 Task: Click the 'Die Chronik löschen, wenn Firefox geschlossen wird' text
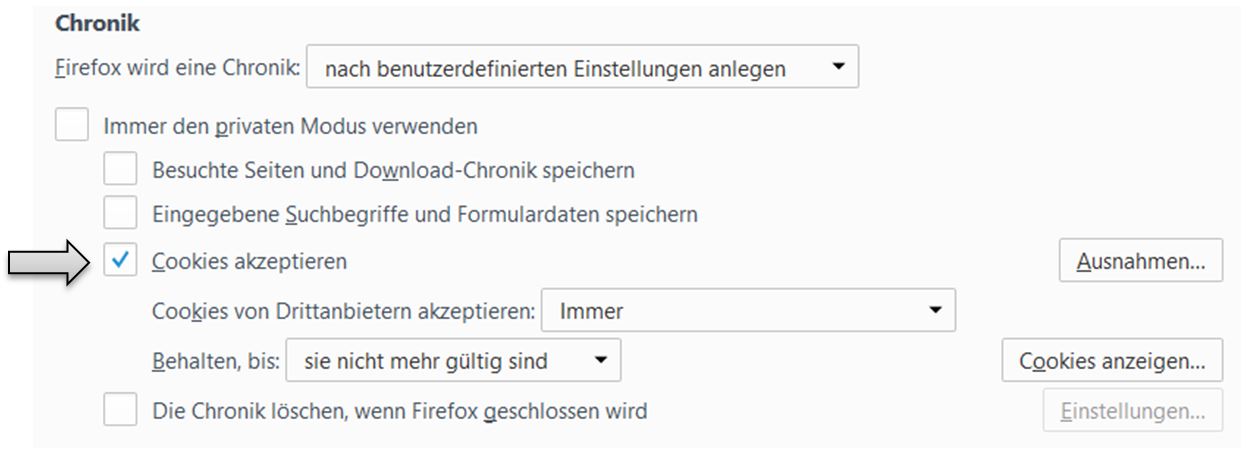click(x=399, y=410)
